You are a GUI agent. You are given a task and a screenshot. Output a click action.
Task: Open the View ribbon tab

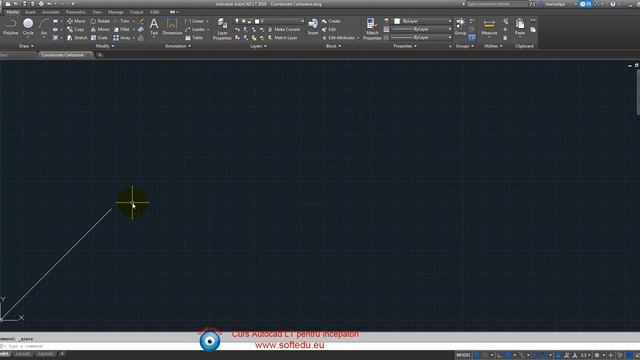coord(97,12)
